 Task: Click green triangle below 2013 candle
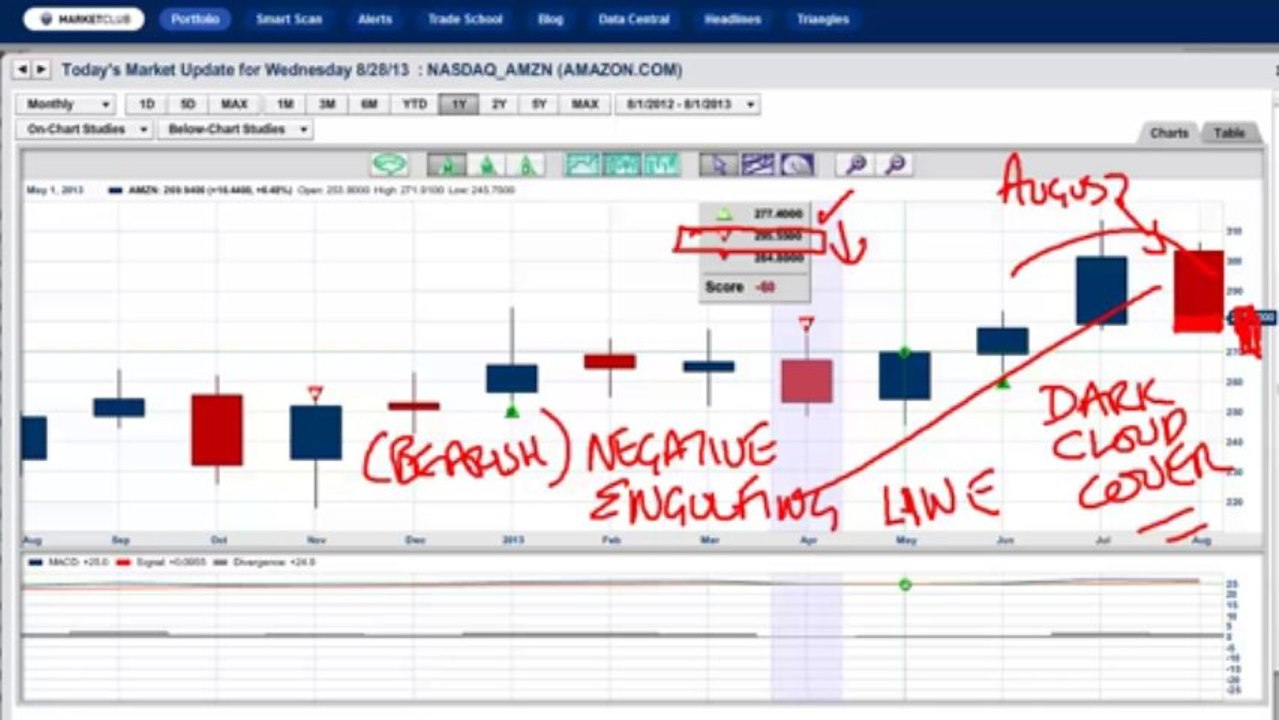point(512,410)
